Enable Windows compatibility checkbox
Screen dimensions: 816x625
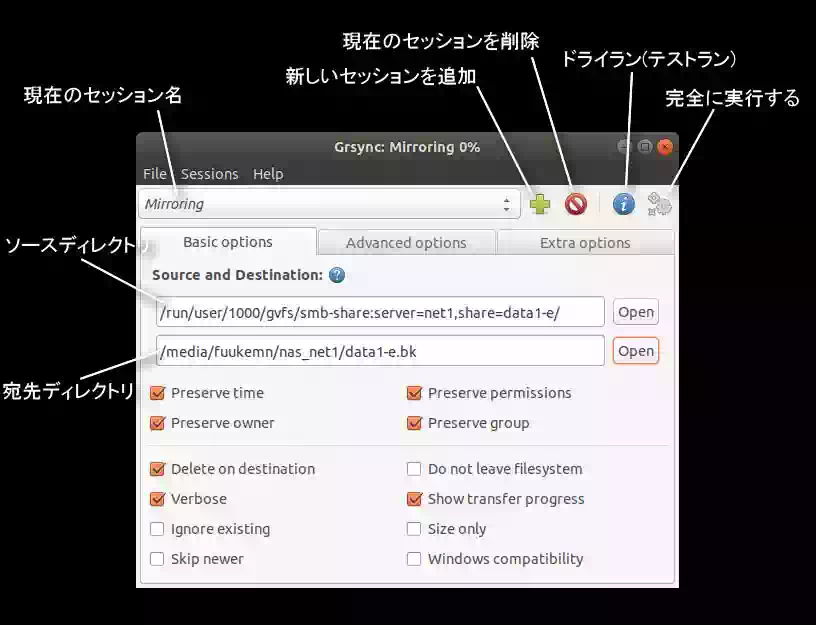coord(414,559)
